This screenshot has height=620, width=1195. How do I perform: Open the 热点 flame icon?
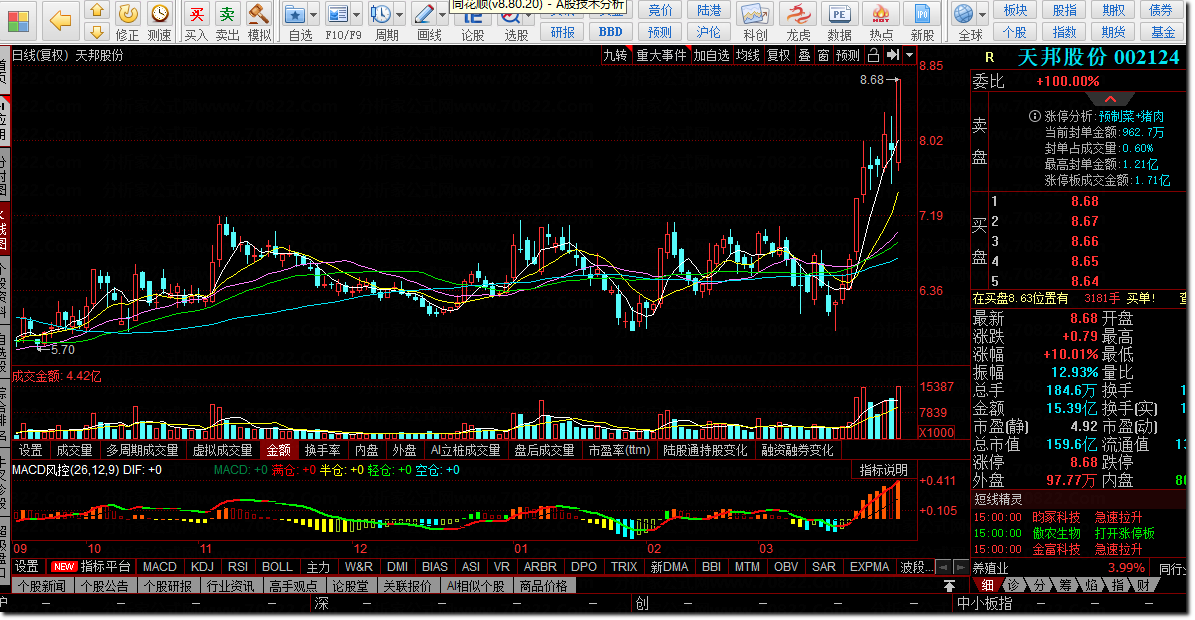pos(881,14)
